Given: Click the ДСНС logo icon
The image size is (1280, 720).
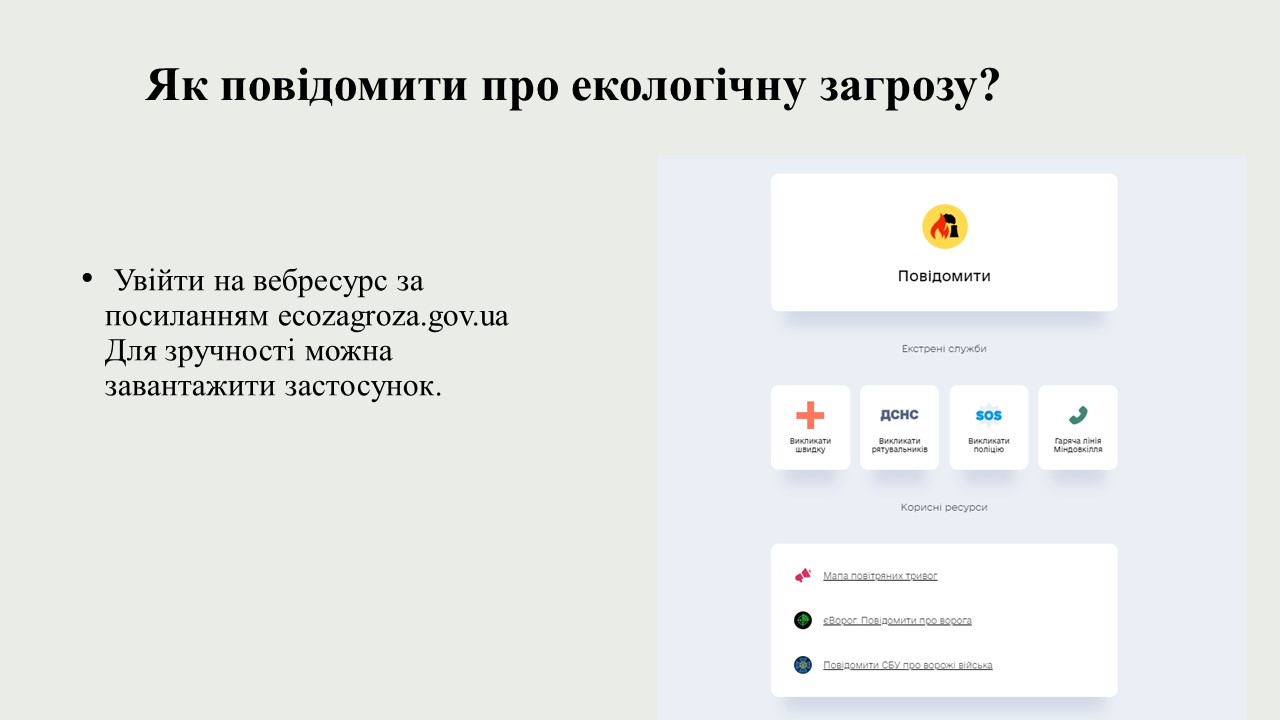Looking at the screenshot, I should click(899, 415).
